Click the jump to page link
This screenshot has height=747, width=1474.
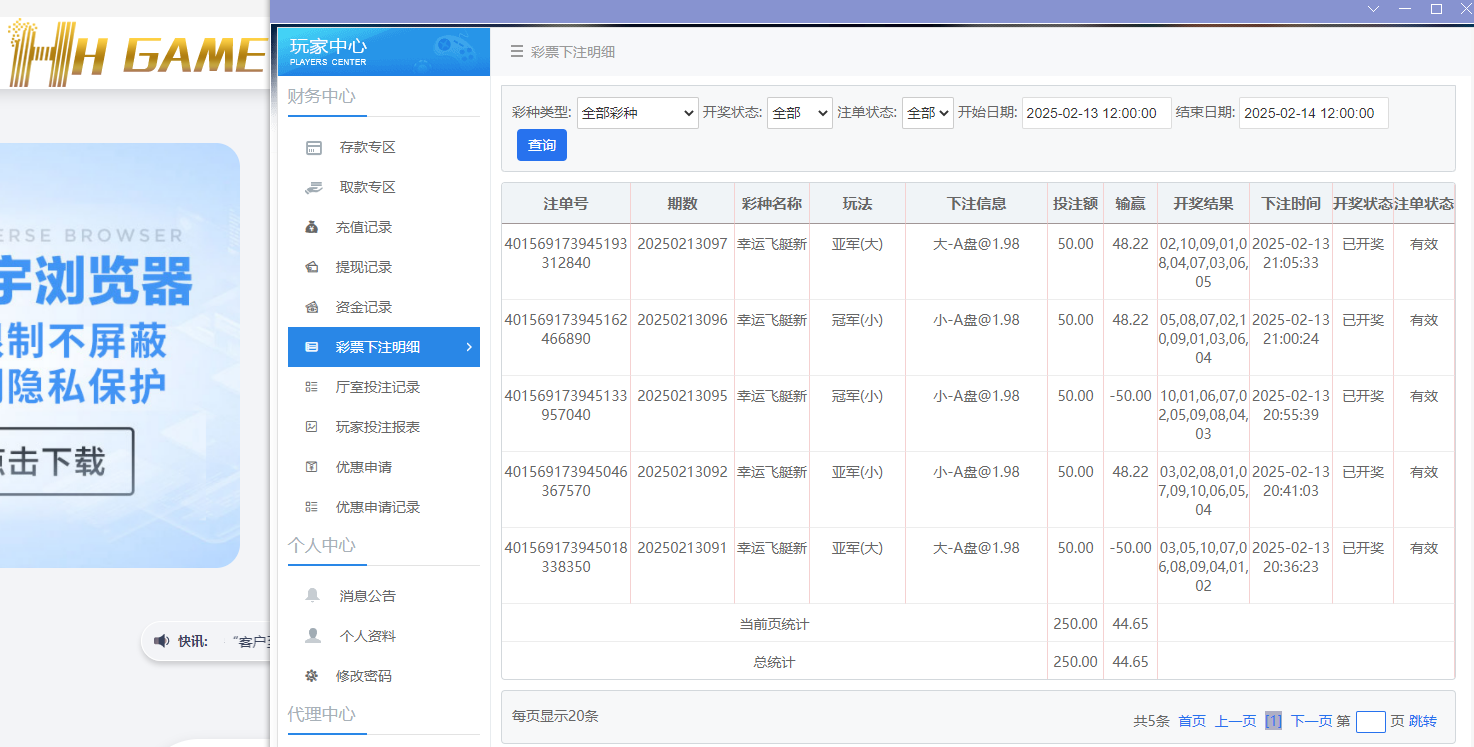[x=1423, y=721]
